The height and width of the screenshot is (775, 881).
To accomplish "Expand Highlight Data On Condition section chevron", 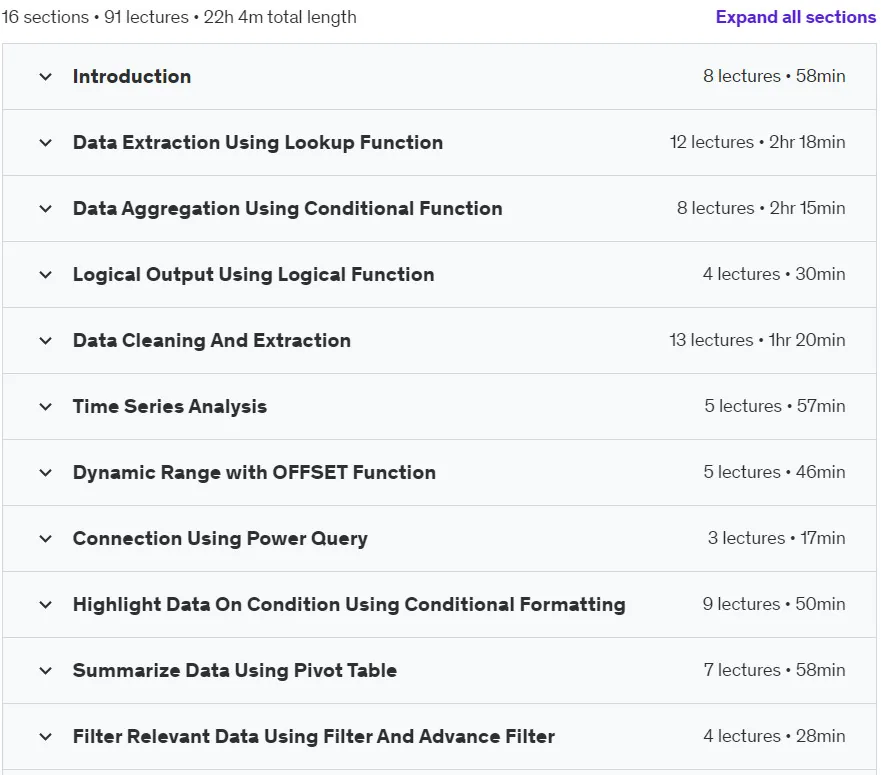I will (x=46, y=605).
